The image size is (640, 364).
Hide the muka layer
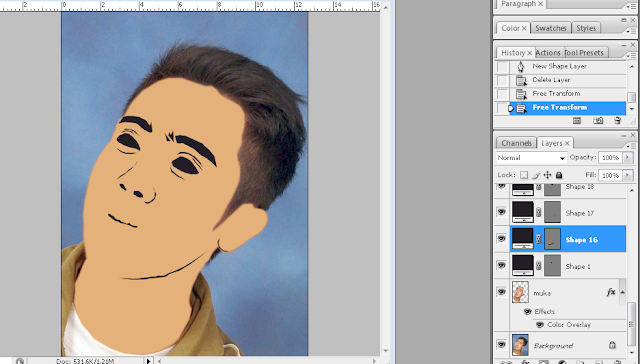point(502,292)
